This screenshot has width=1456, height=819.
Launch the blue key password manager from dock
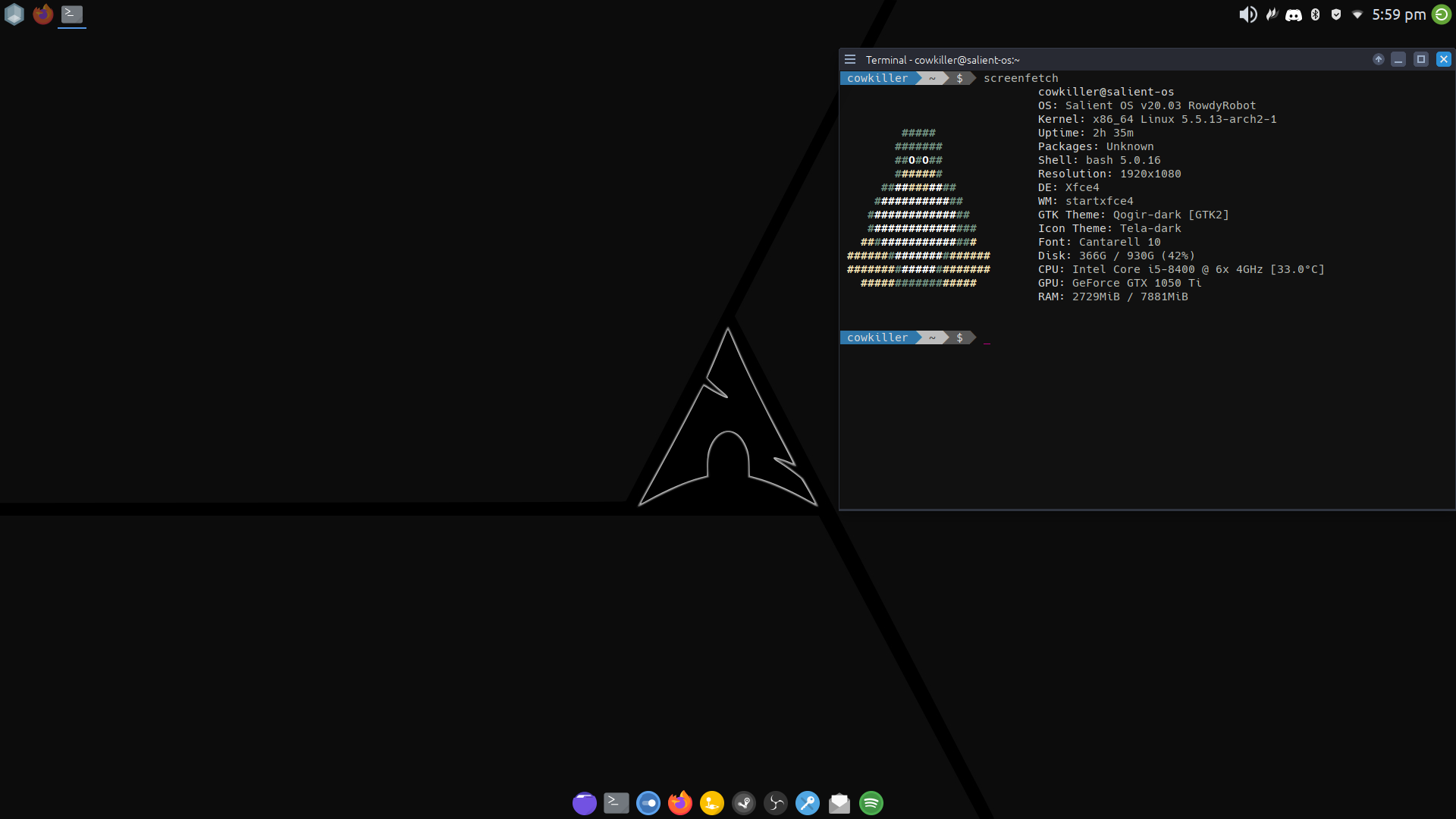[x=808, y=803]
